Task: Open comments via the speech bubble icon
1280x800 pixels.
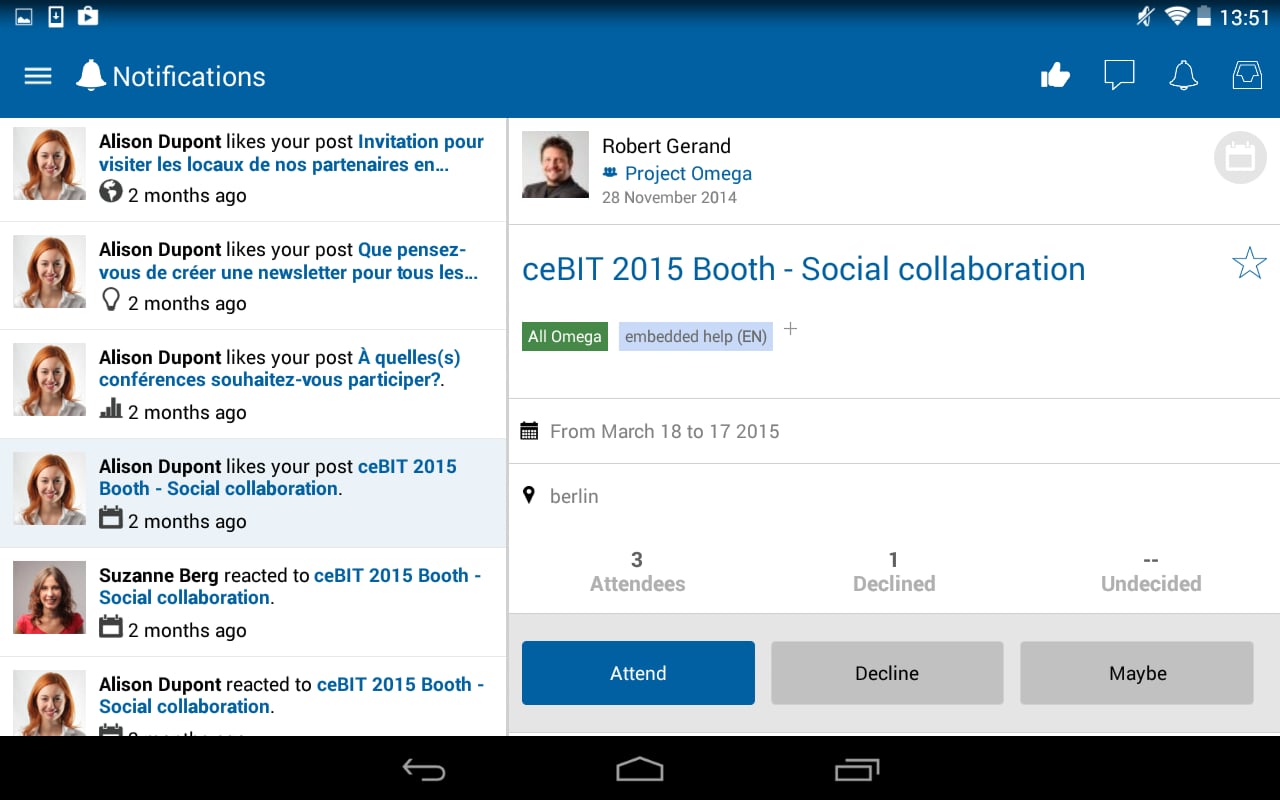Action: (1119, 75)
